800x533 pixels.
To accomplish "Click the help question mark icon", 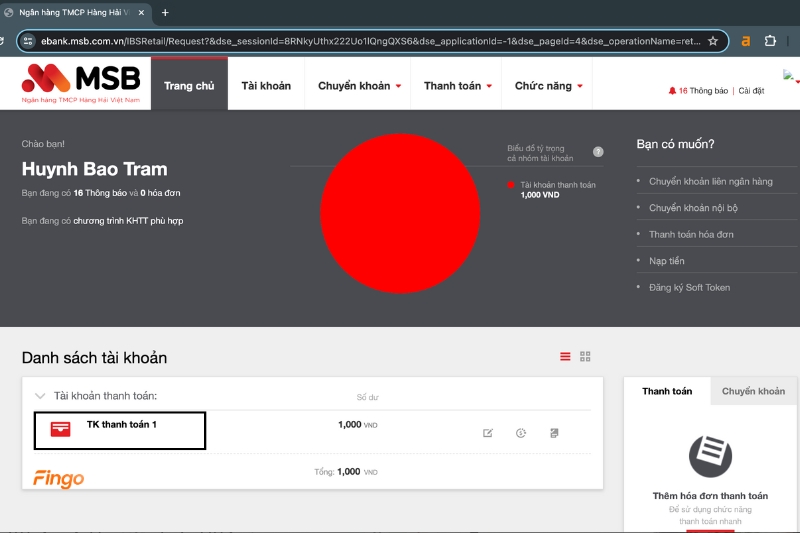I will coord(598,151).
